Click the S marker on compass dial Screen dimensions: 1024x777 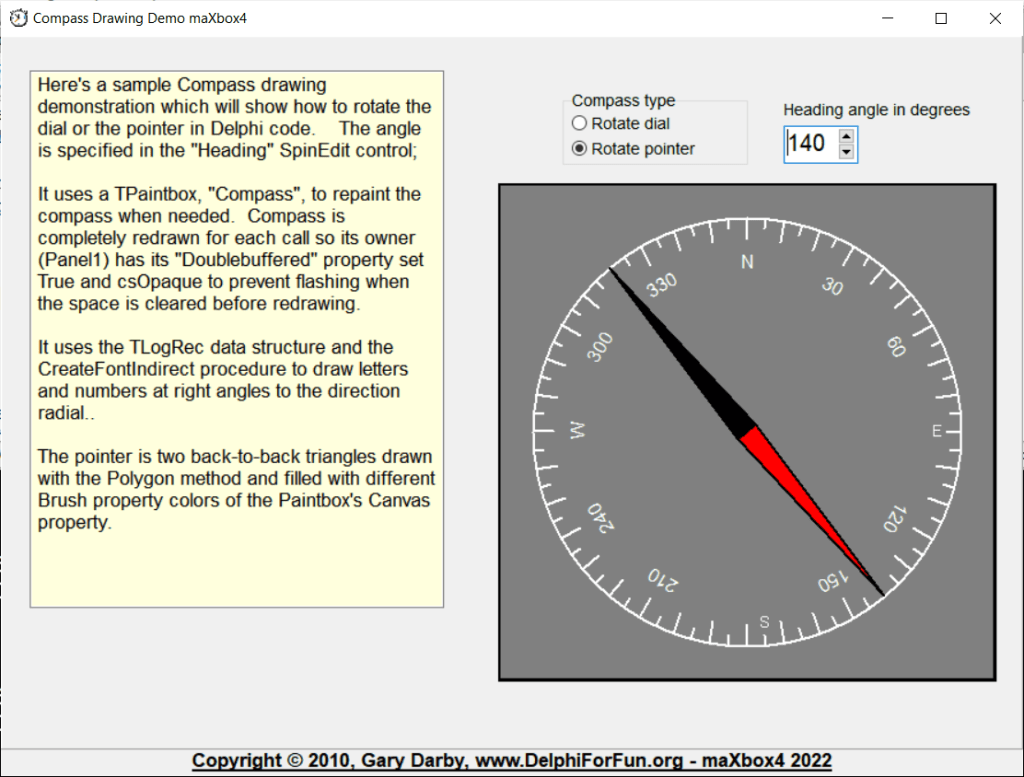pyautogui.click(x=765, y=622)
